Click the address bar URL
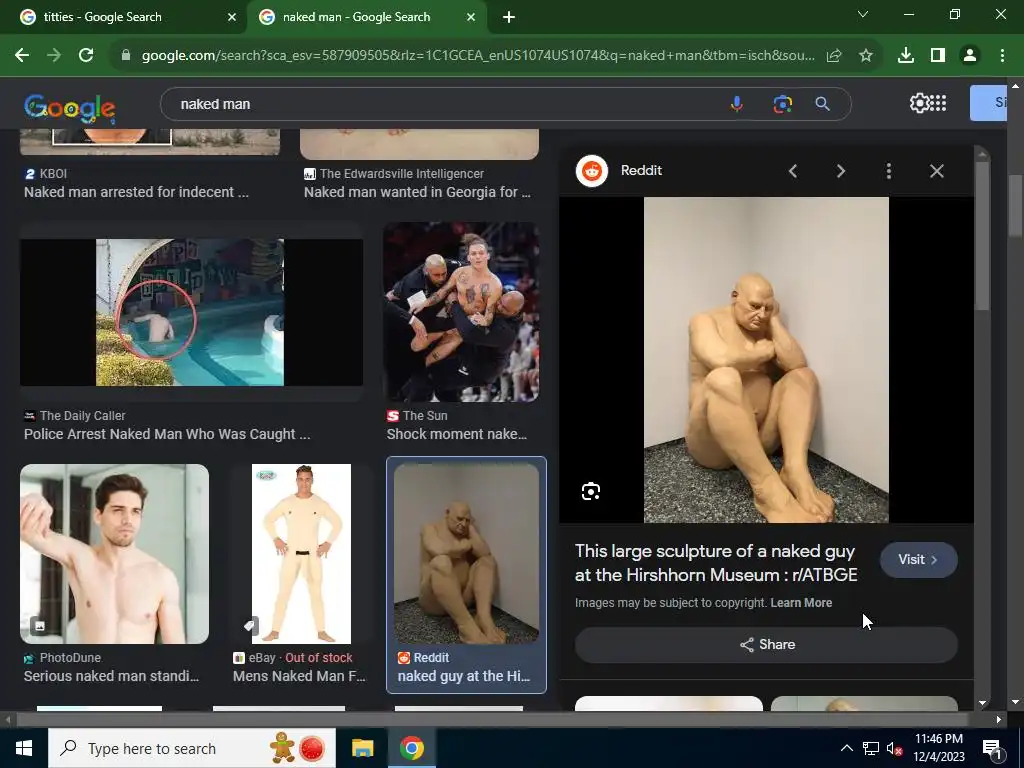This screenshot has height=768, width=1024. (478, 56)
